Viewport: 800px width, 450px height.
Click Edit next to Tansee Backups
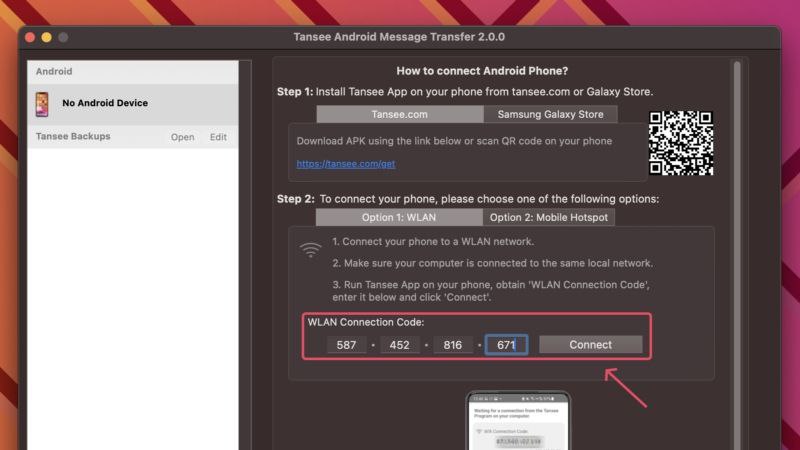pos(218,137)
